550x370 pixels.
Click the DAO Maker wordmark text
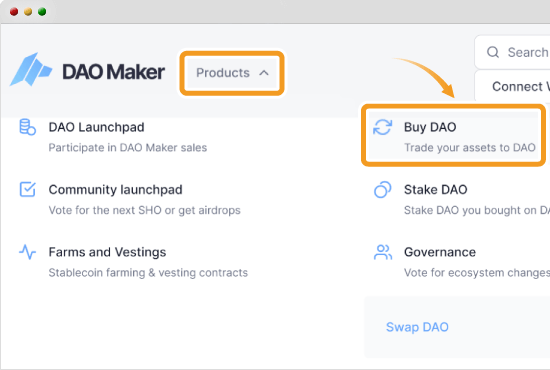click(x=114, y=72)
